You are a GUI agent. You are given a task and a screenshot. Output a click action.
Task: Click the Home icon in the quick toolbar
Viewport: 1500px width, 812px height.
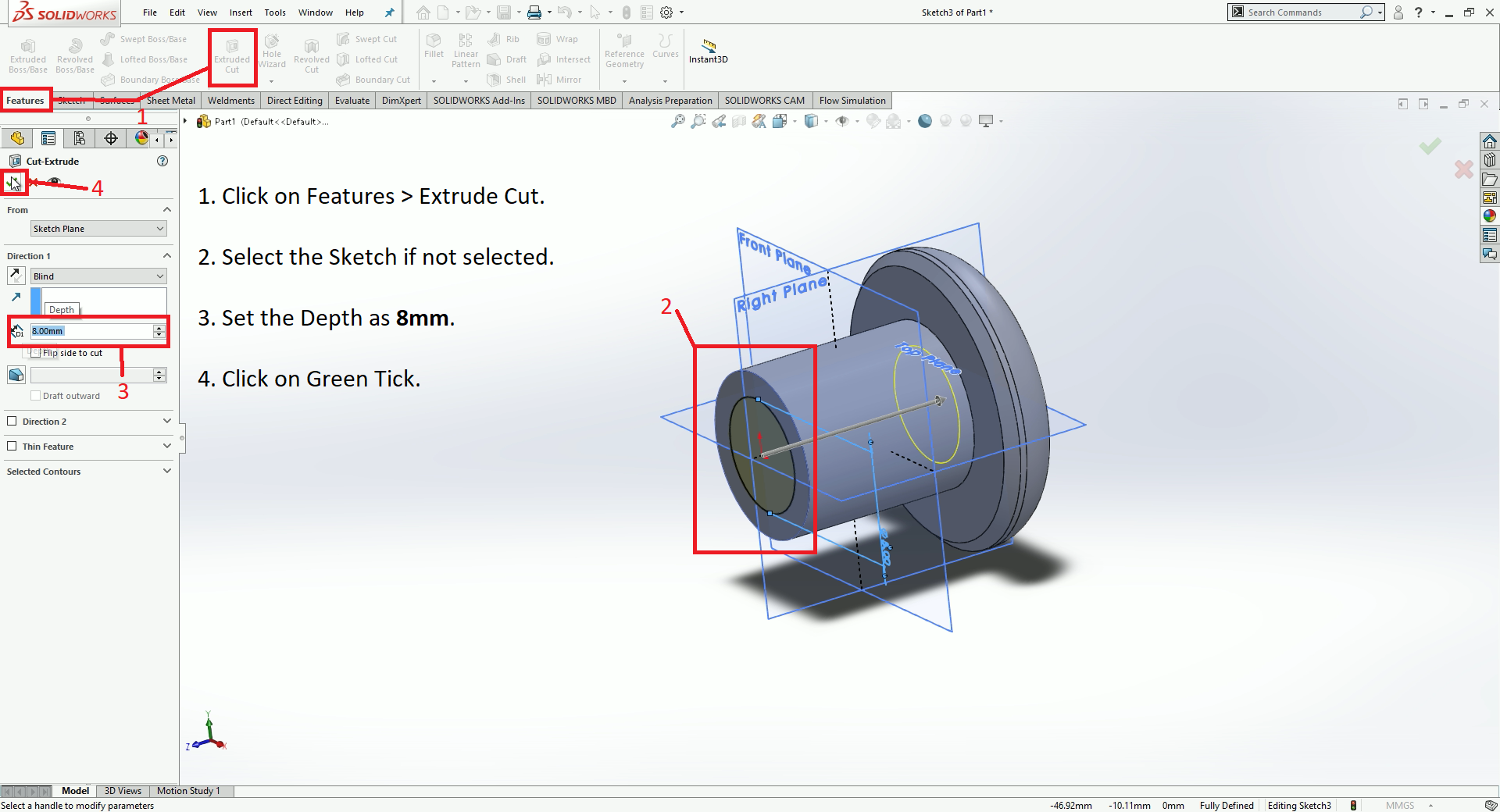(423, 12)
